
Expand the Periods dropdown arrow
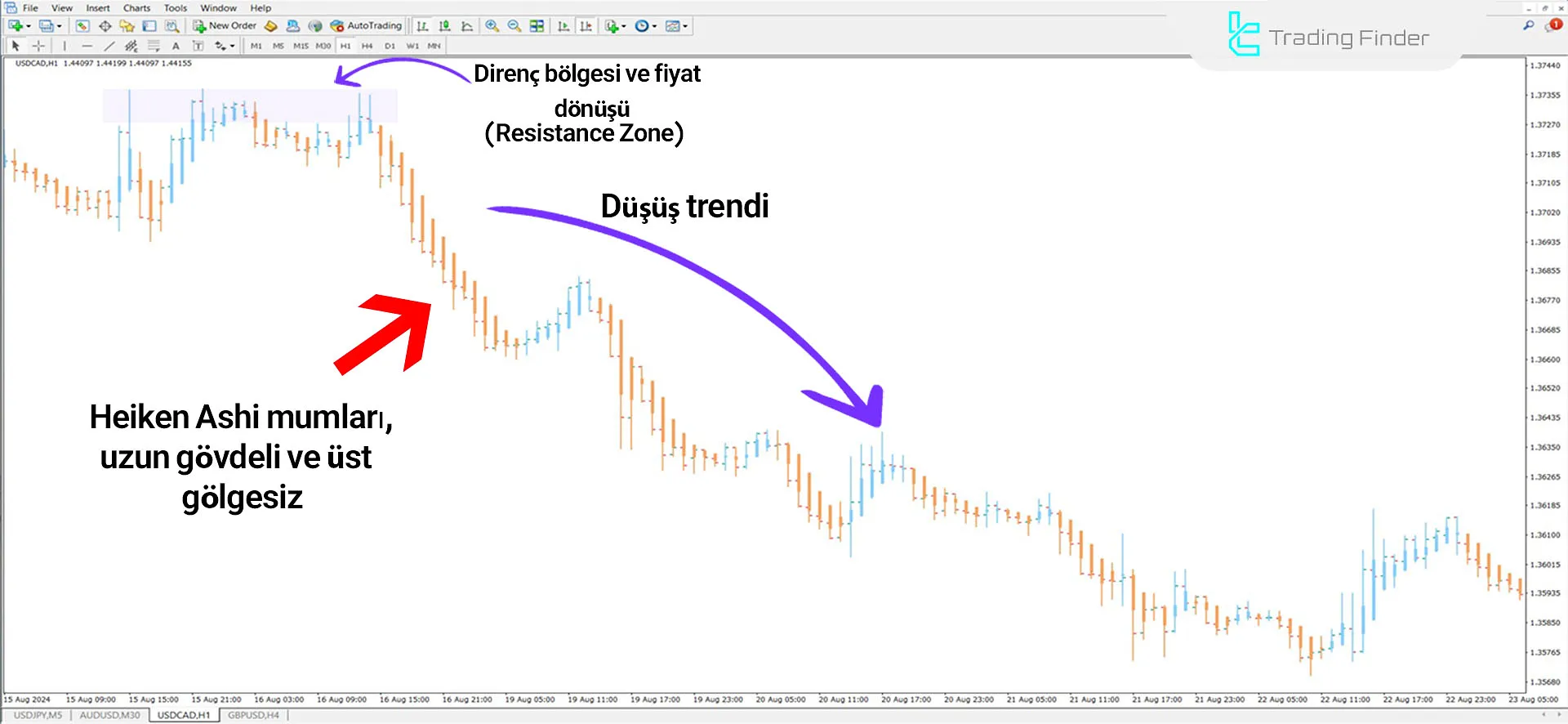654,26
